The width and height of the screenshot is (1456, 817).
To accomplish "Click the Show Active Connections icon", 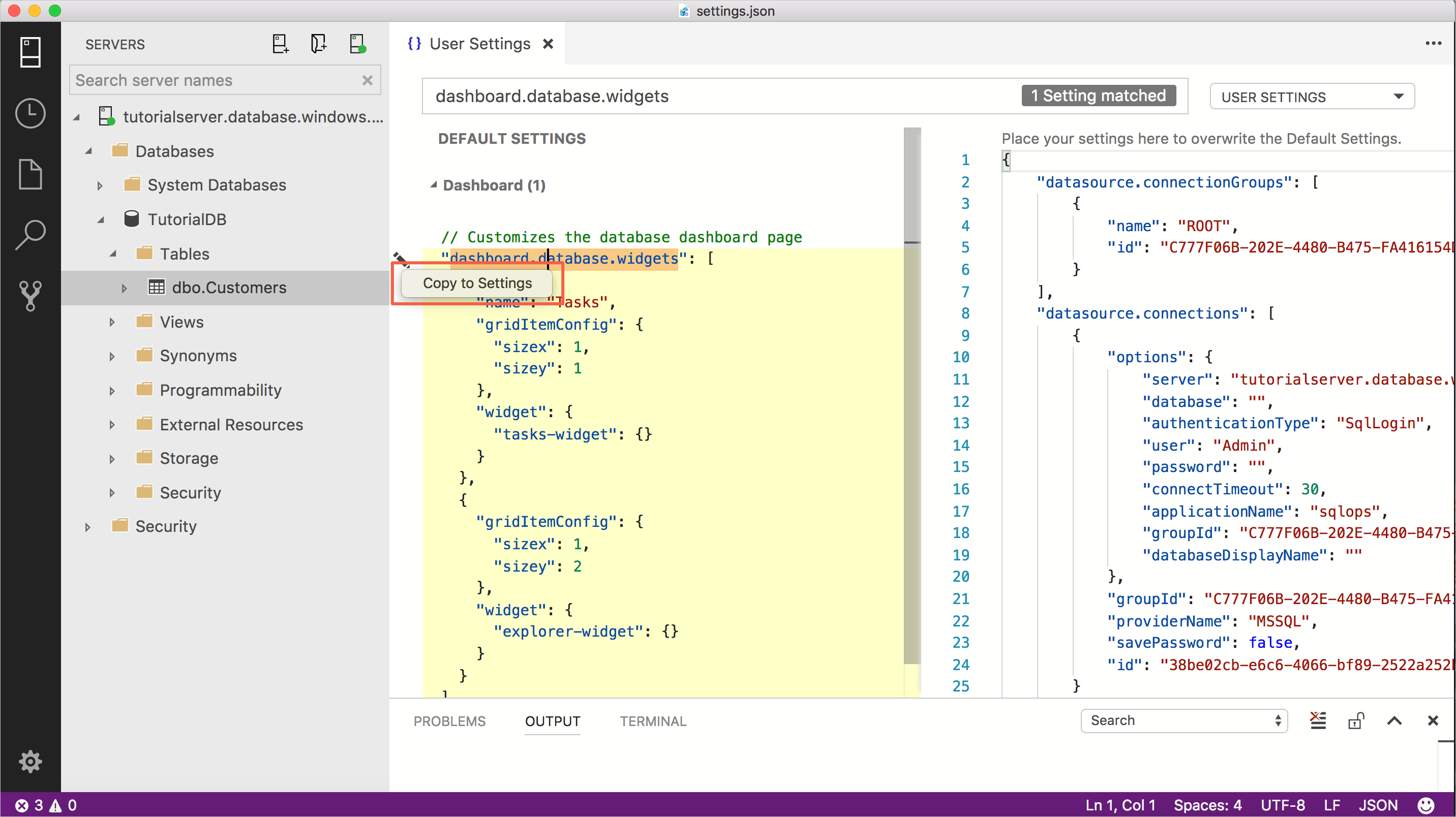I will click(357, 44).
